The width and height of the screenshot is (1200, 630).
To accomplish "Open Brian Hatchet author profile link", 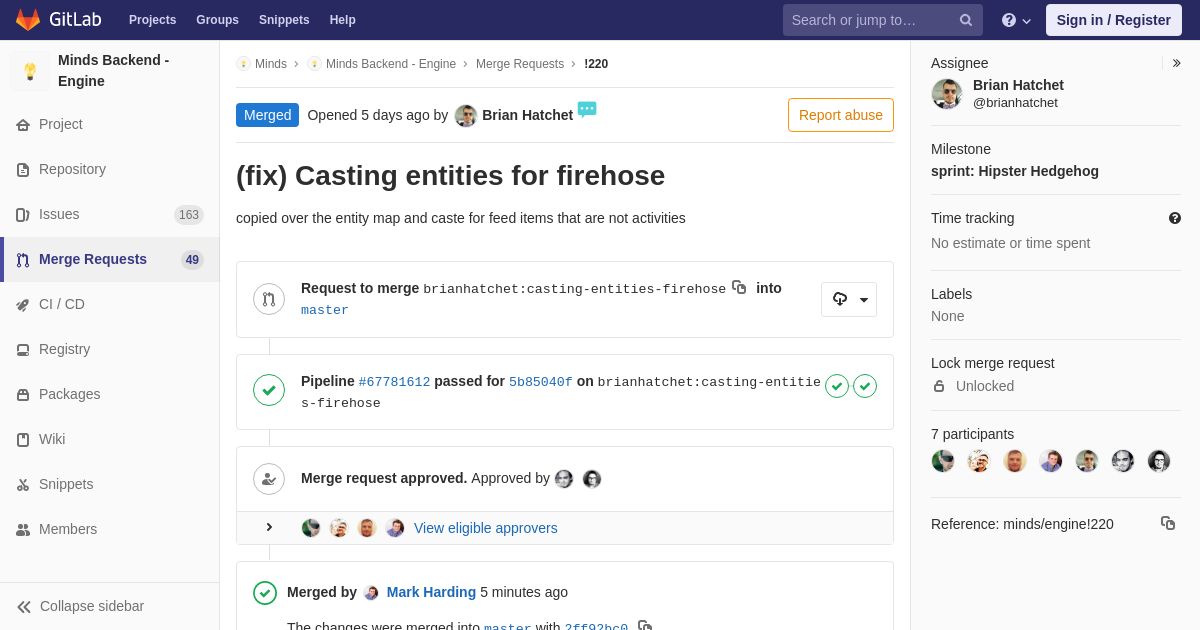I will click(x=527, y=115).
